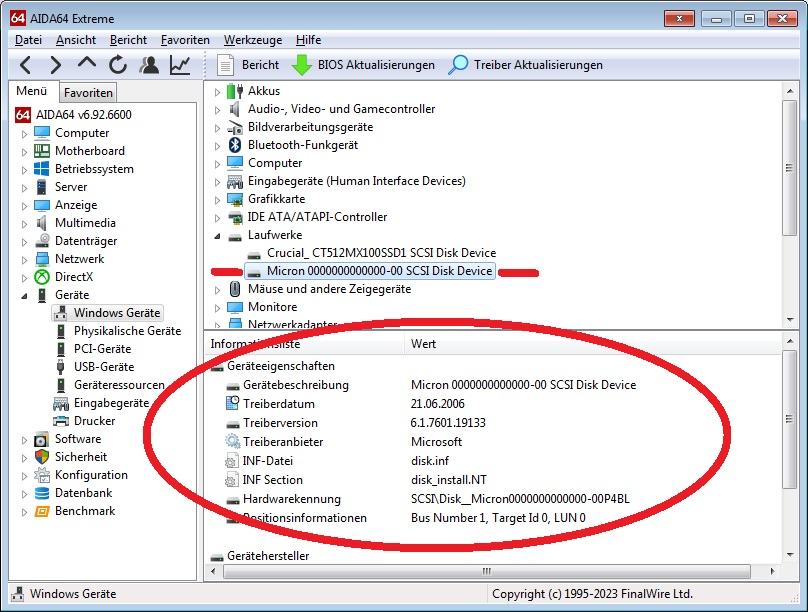808x612 pixels.
Task: Click the horizontal scrollbar in details pane
Action: click(487, 571)
